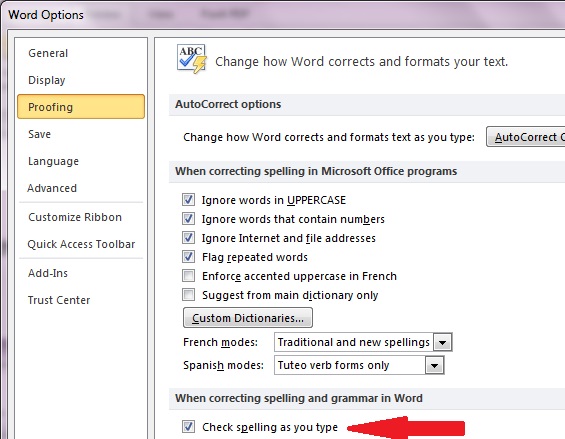Select the Proofing category
The height and width of the screenshot is (439, 565).
pos(81,107)
